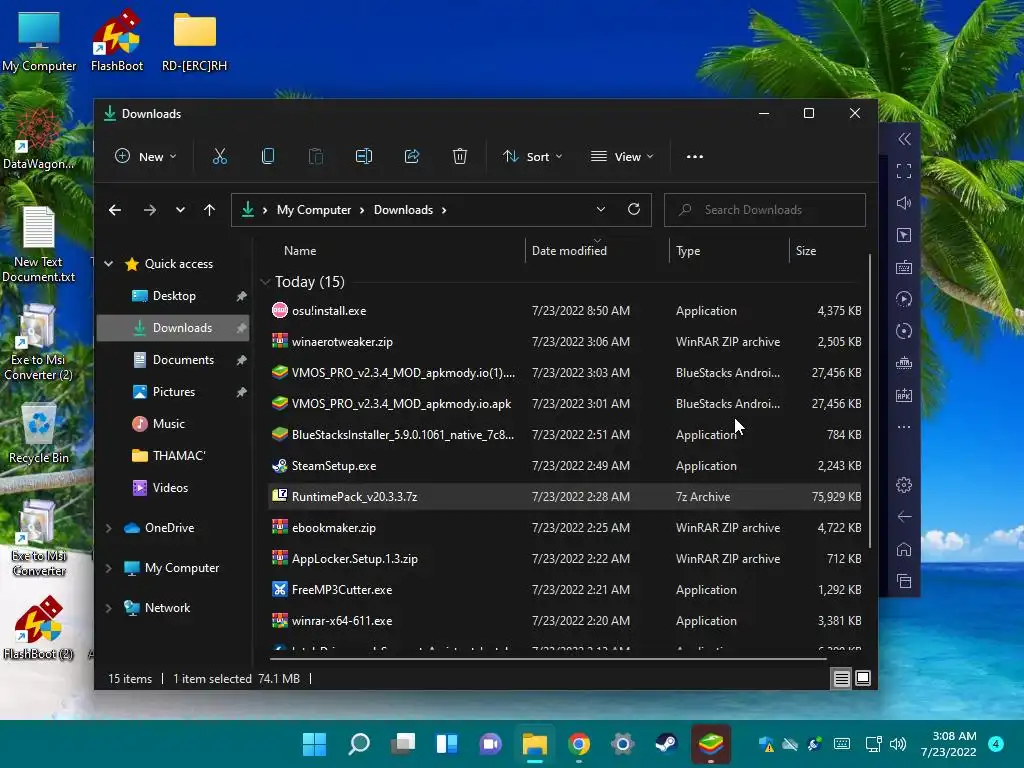Expand address bar history dropdown

click(601, 210)
